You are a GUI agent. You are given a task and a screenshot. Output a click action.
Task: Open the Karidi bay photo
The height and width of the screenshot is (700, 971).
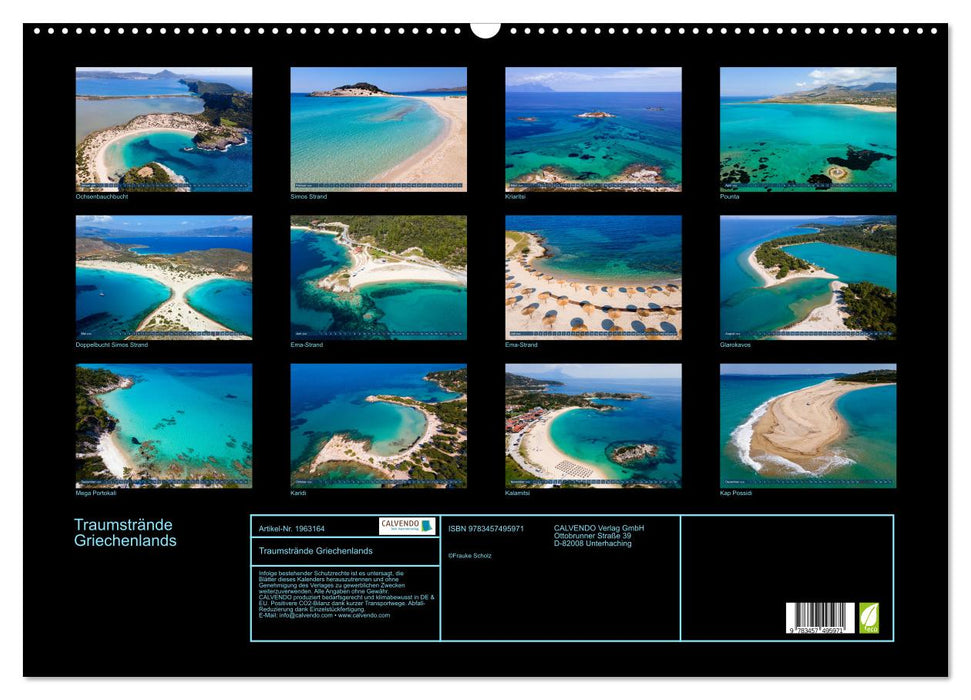(x=378, y=425)
